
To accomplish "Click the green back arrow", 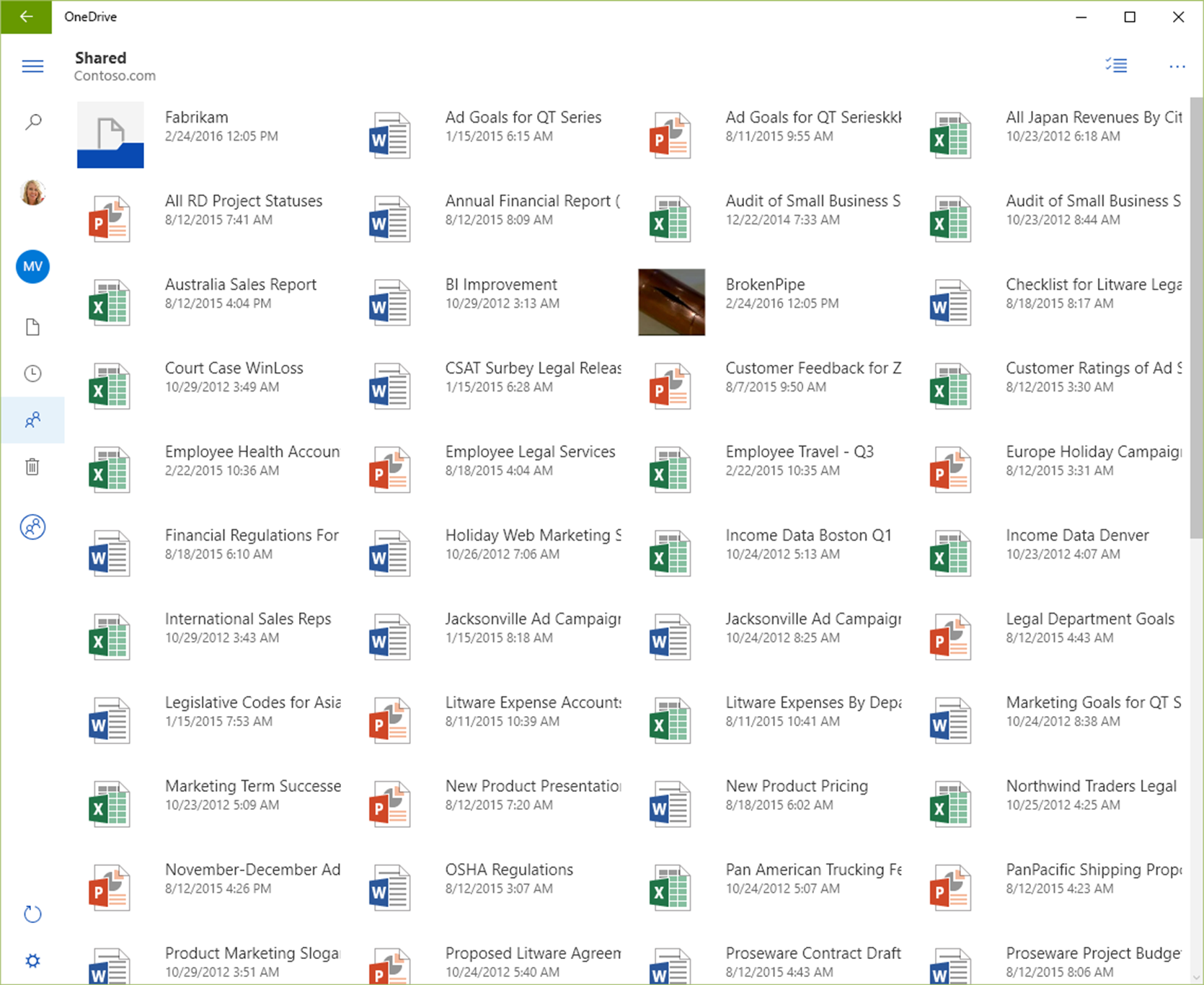I will (x=26, y=17).
